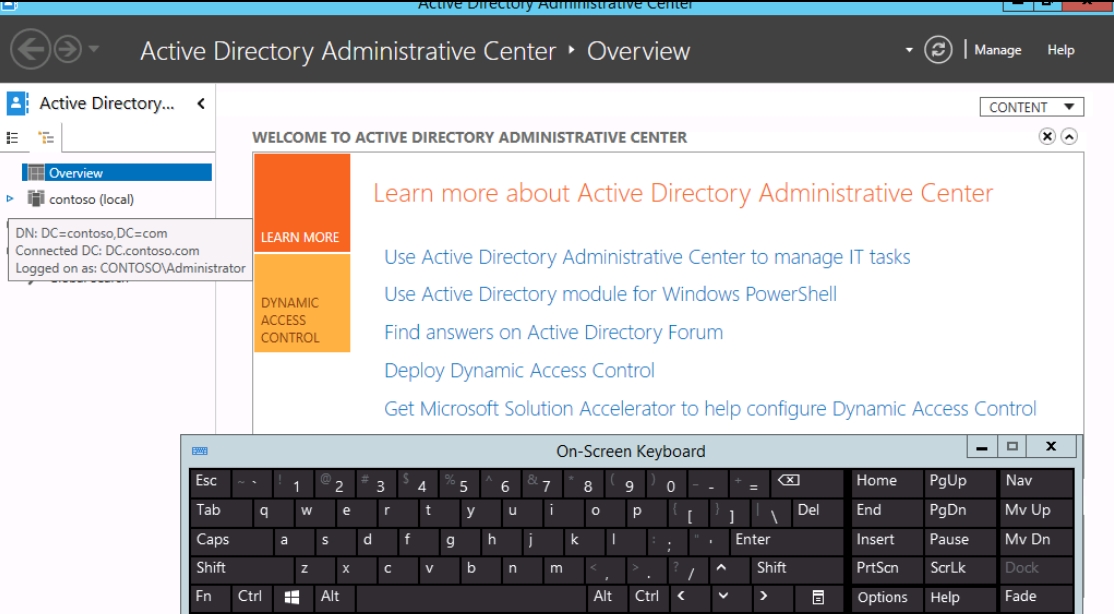This screenshot has height=614, width=1114.
Task: Click the Home key
Action: (x=886, y=482)
